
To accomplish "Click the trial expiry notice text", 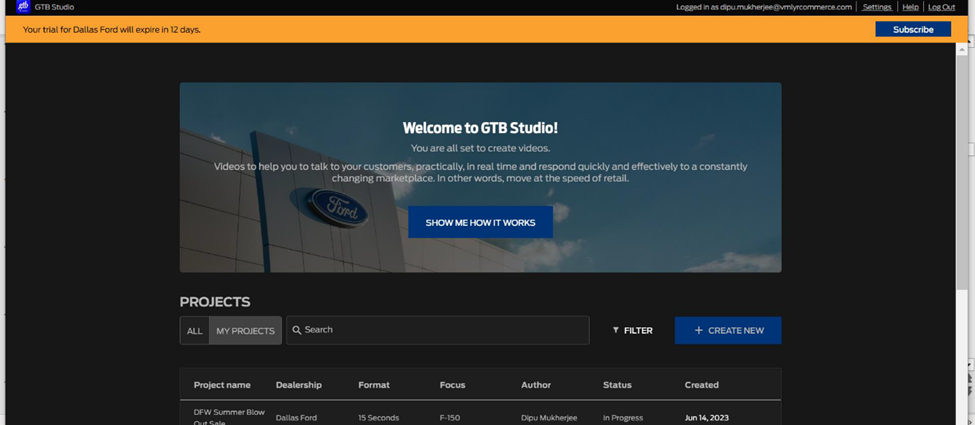I will (112, 29).
